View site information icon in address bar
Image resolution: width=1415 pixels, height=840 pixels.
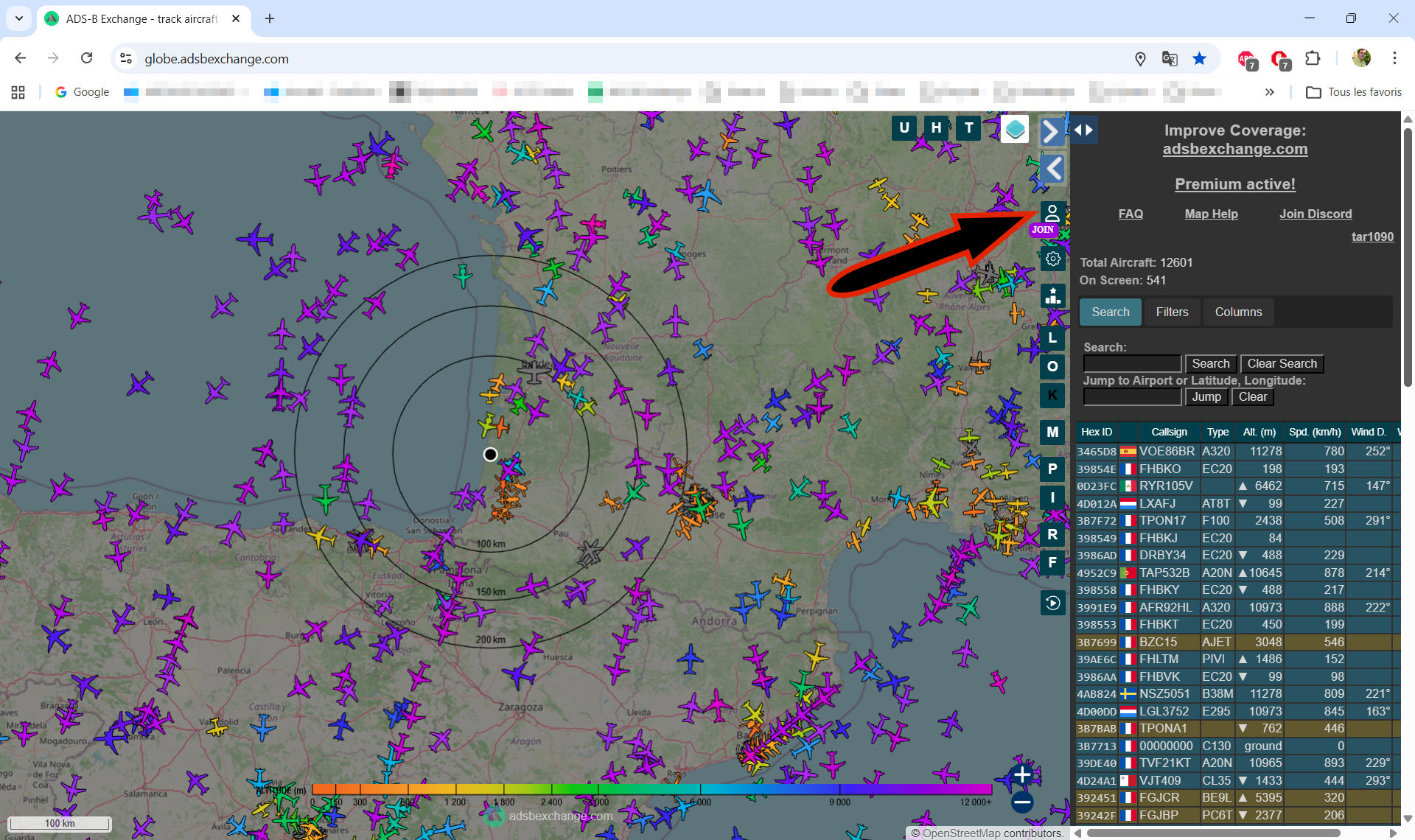coord(126,58)
